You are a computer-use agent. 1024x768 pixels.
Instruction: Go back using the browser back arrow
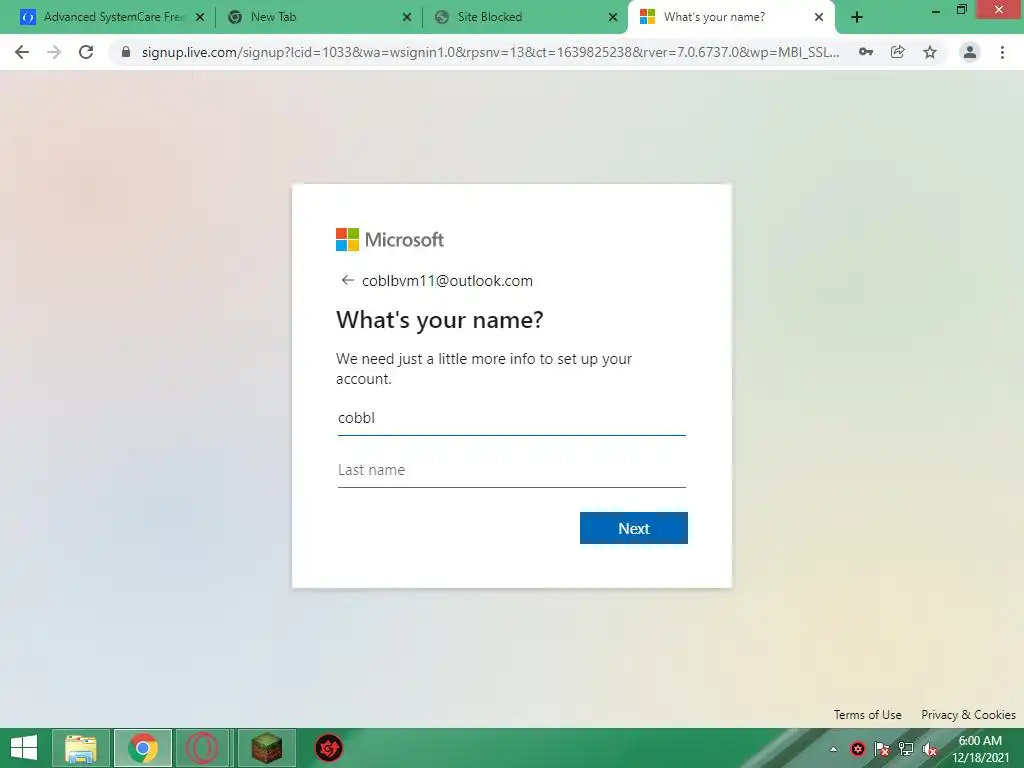tap(22, 52)
